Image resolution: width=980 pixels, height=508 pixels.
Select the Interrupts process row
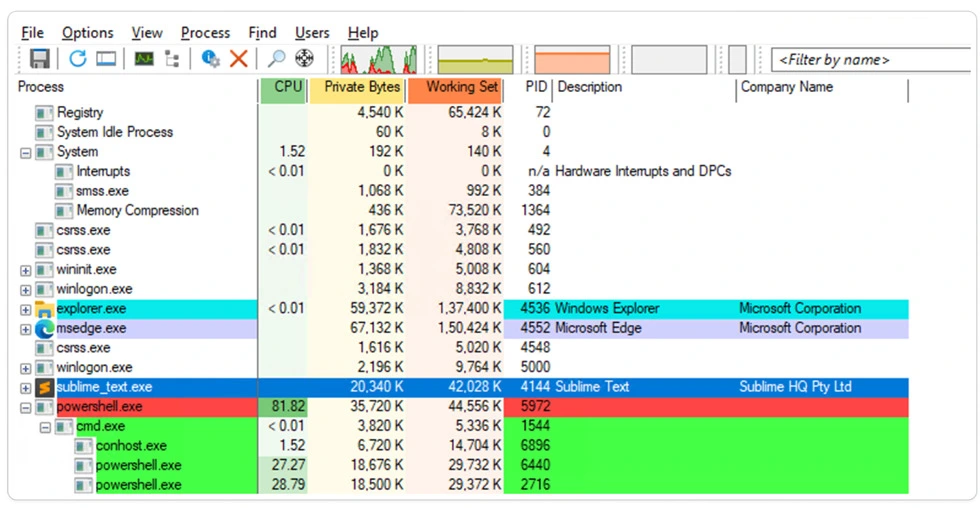[x=461, y=171]
